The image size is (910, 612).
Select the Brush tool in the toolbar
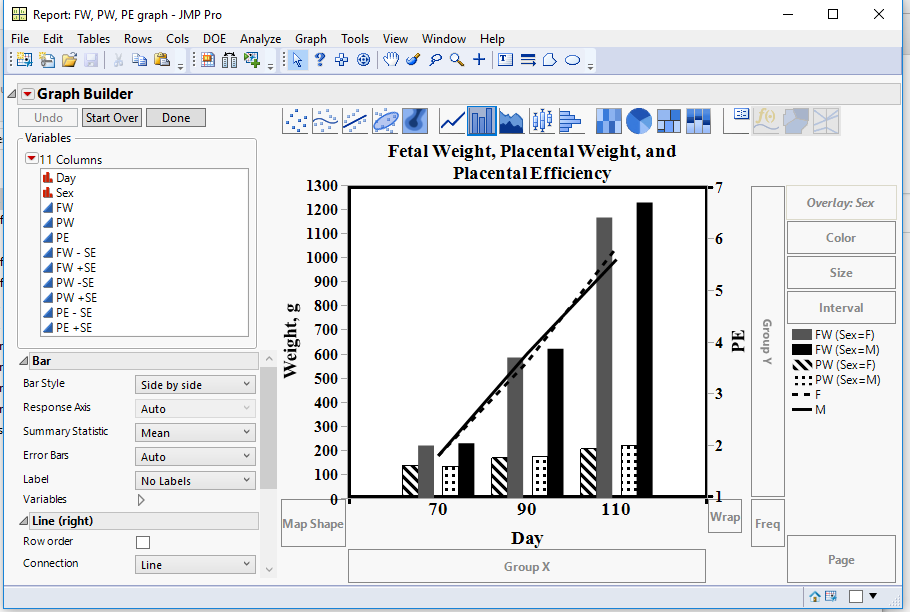click(x=412, y=59)
